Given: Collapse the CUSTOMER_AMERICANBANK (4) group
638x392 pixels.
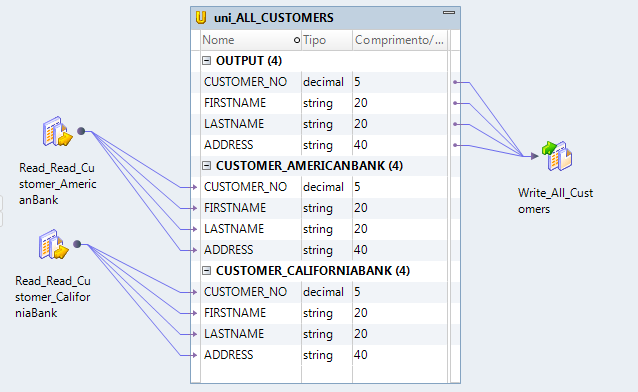Looking at the screenshot, I should point(207,166).
